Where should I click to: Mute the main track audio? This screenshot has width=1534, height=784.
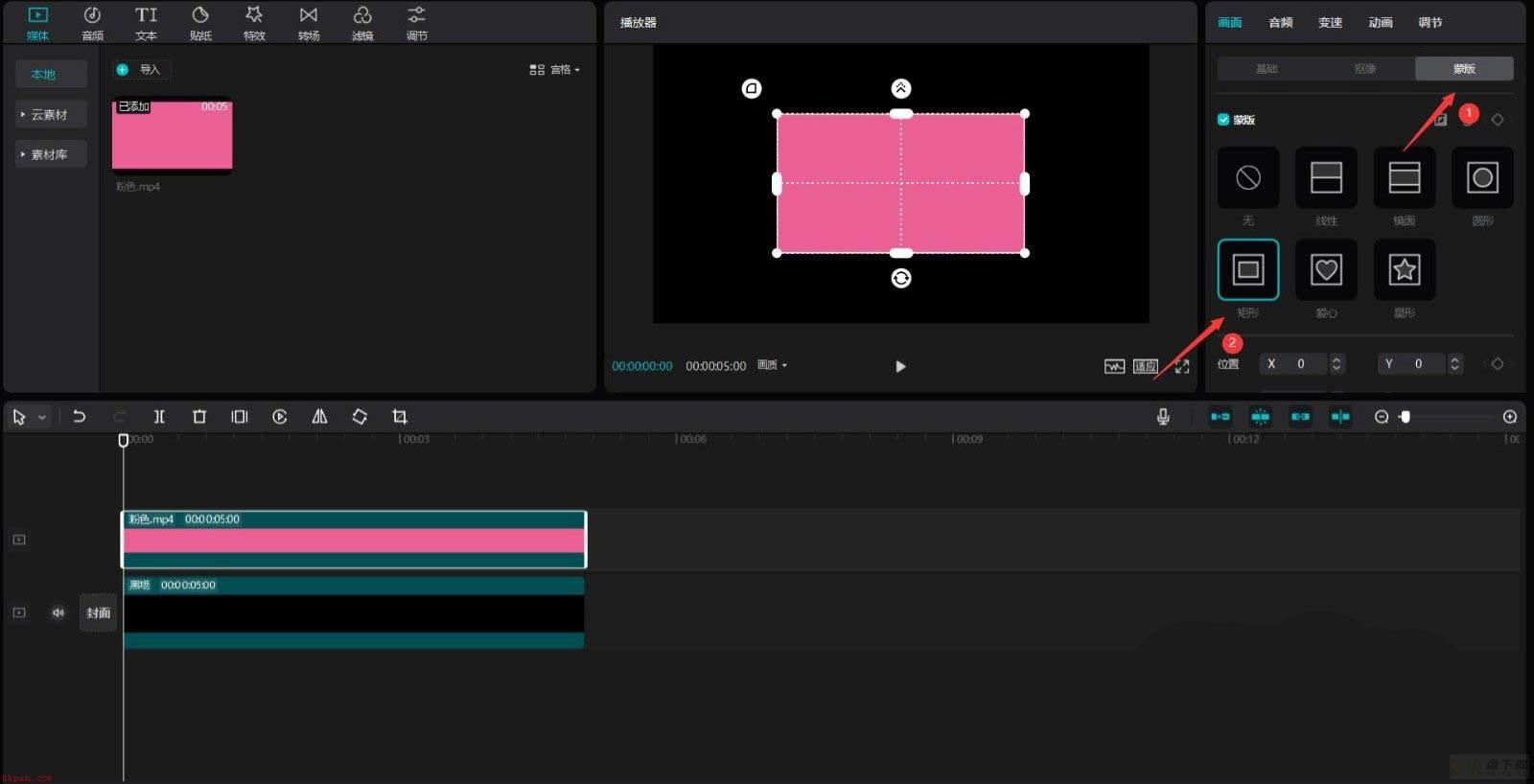pos(58,612)
